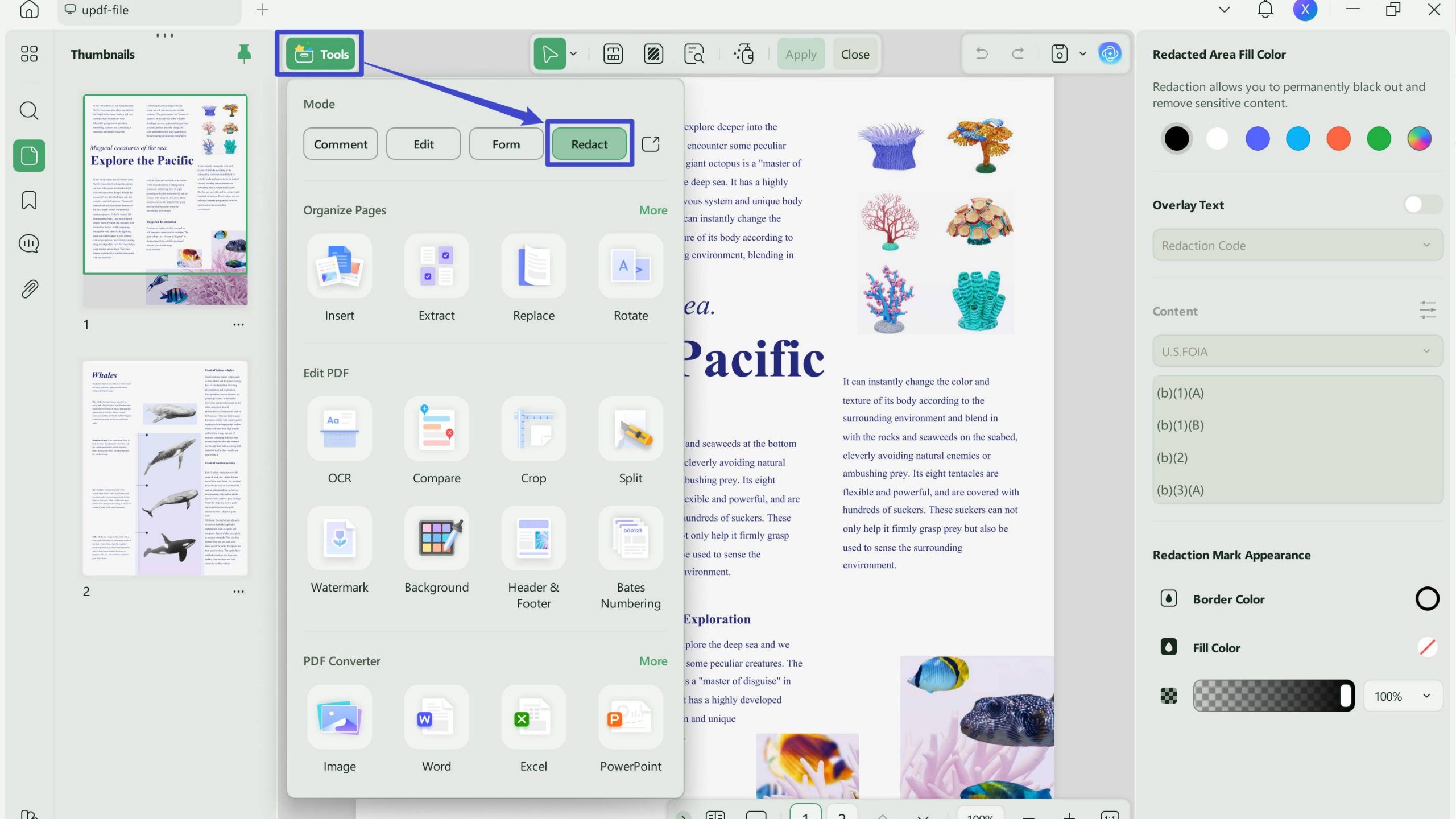Redo the last action

click(x=1017, y=53)
